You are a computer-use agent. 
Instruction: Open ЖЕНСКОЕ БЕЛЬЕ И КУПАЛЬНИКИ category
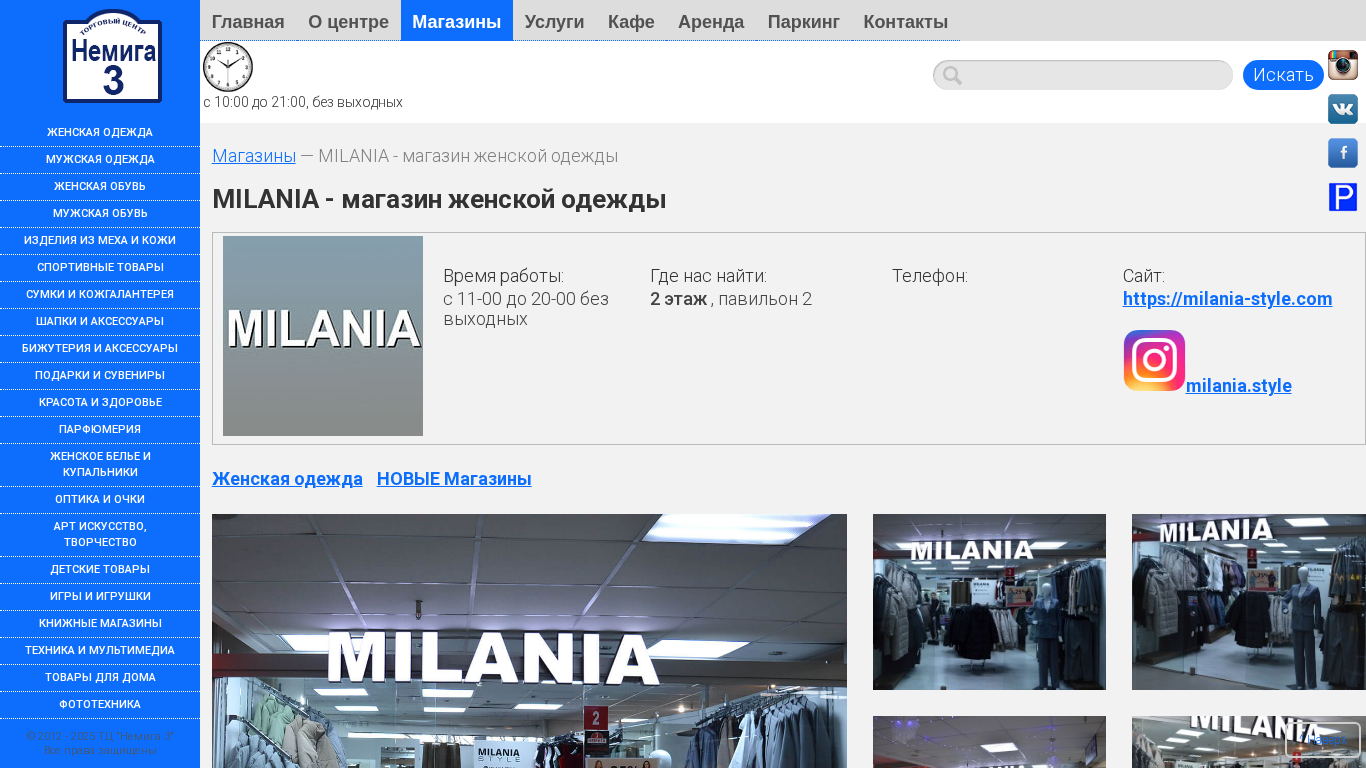100,465
